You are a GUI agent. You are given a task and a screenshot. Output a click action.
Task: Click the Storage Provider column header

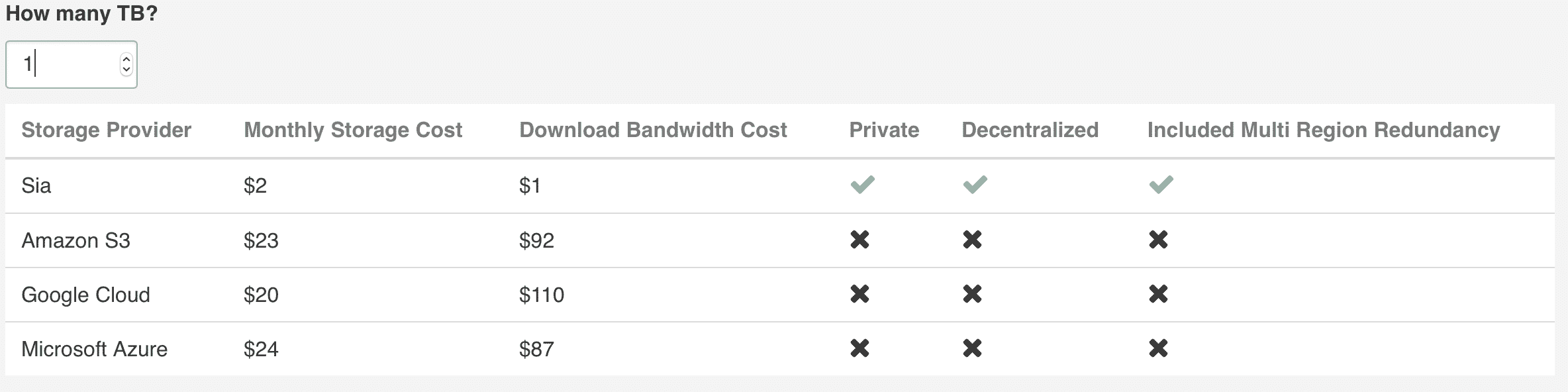pyautogui.click(x=106, y=130)
